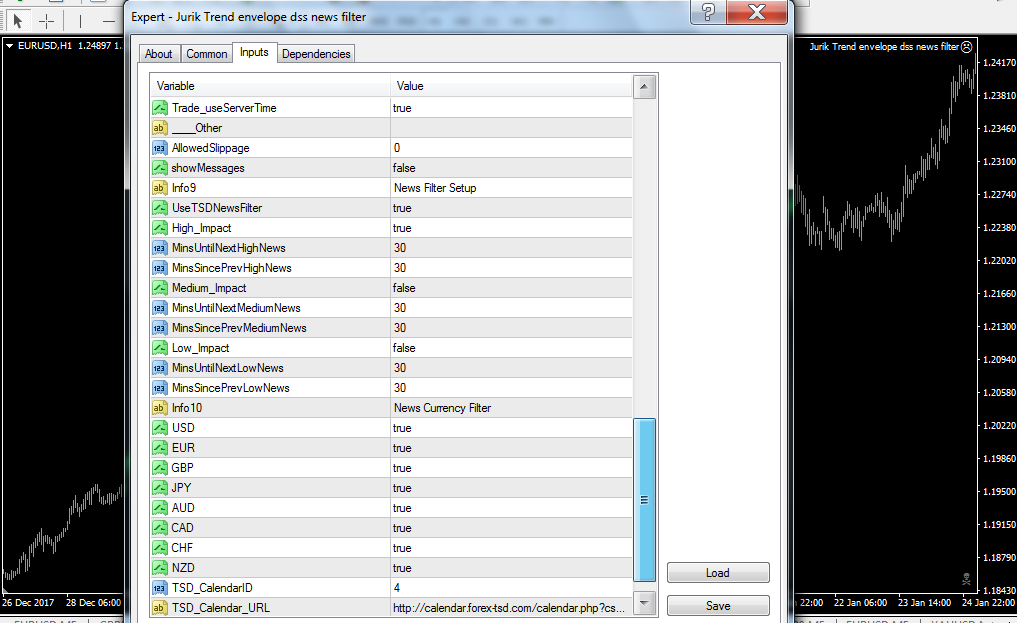This screenshot has width=1017, height=623.
Task: Edit the USD value true
Action: (x=511, y=428)
